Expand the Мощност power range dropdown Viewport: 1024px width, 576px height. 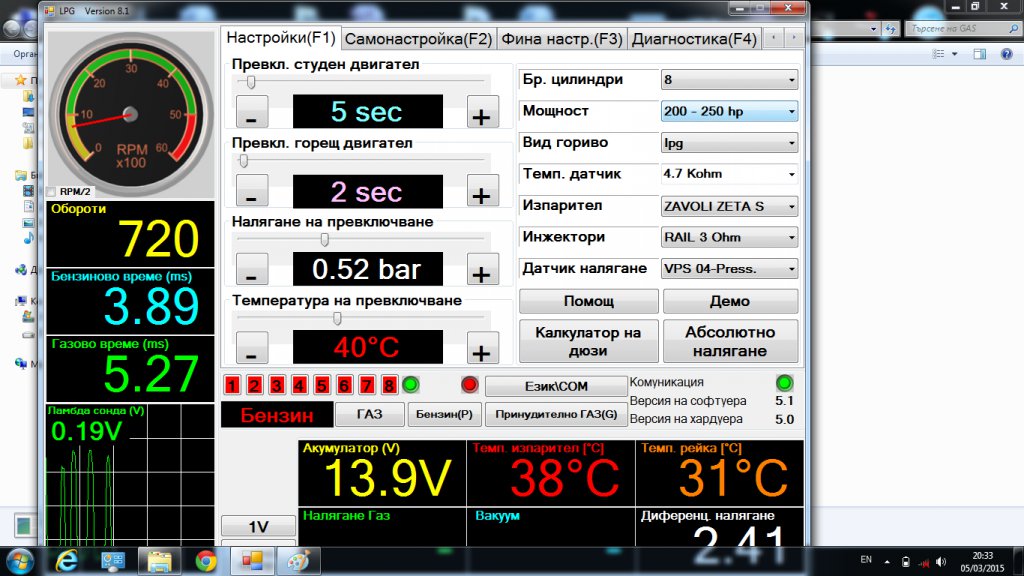pos(729,111)
